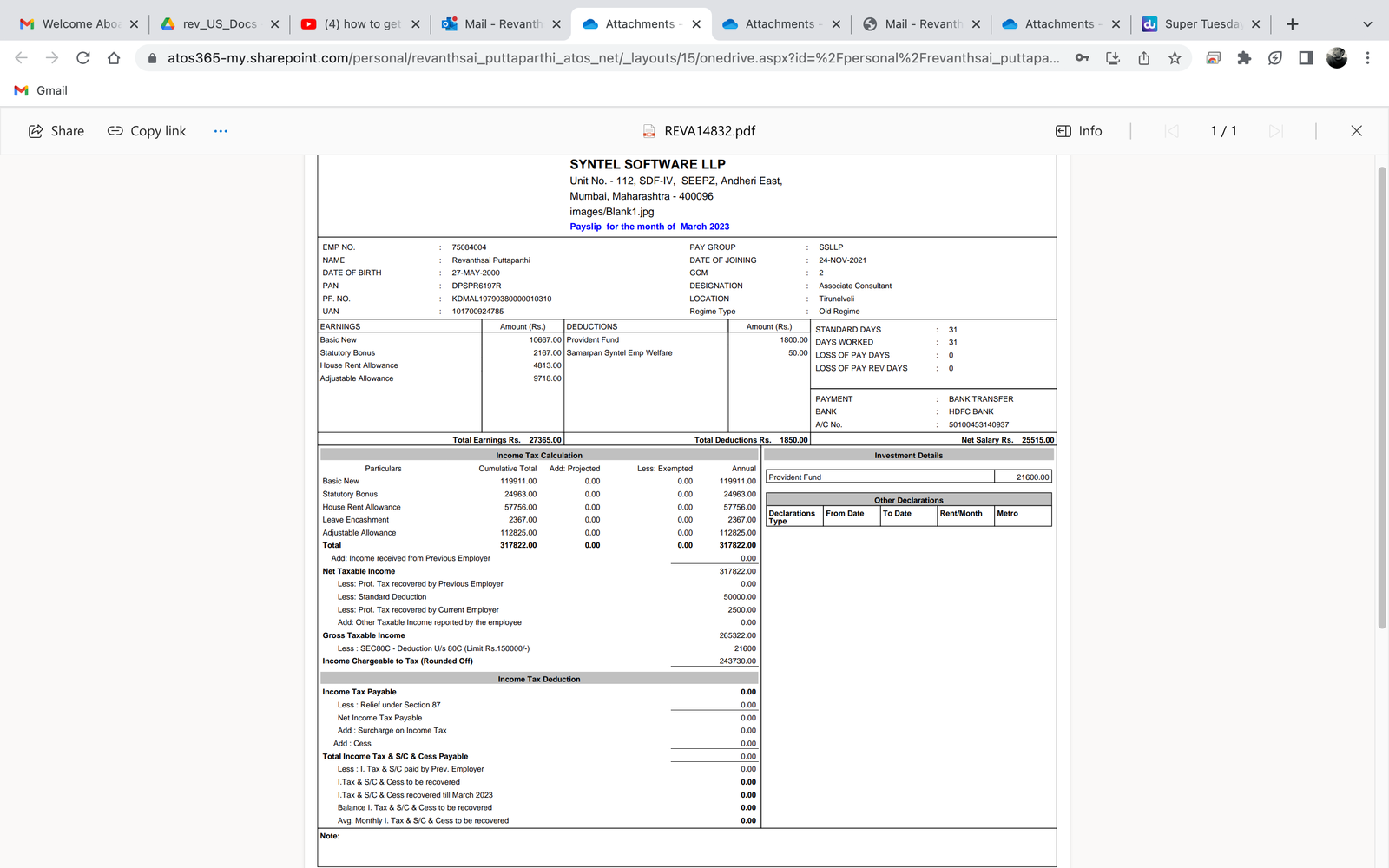1389x868 pixels.
Task: Click the install/download icon in address bar
Action: pos(1113,58)
